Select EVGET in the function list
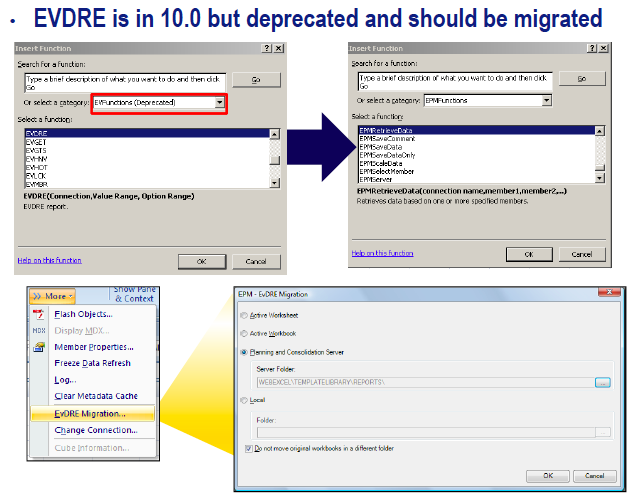This screenshot has height=503, width=637. point(147,142)
